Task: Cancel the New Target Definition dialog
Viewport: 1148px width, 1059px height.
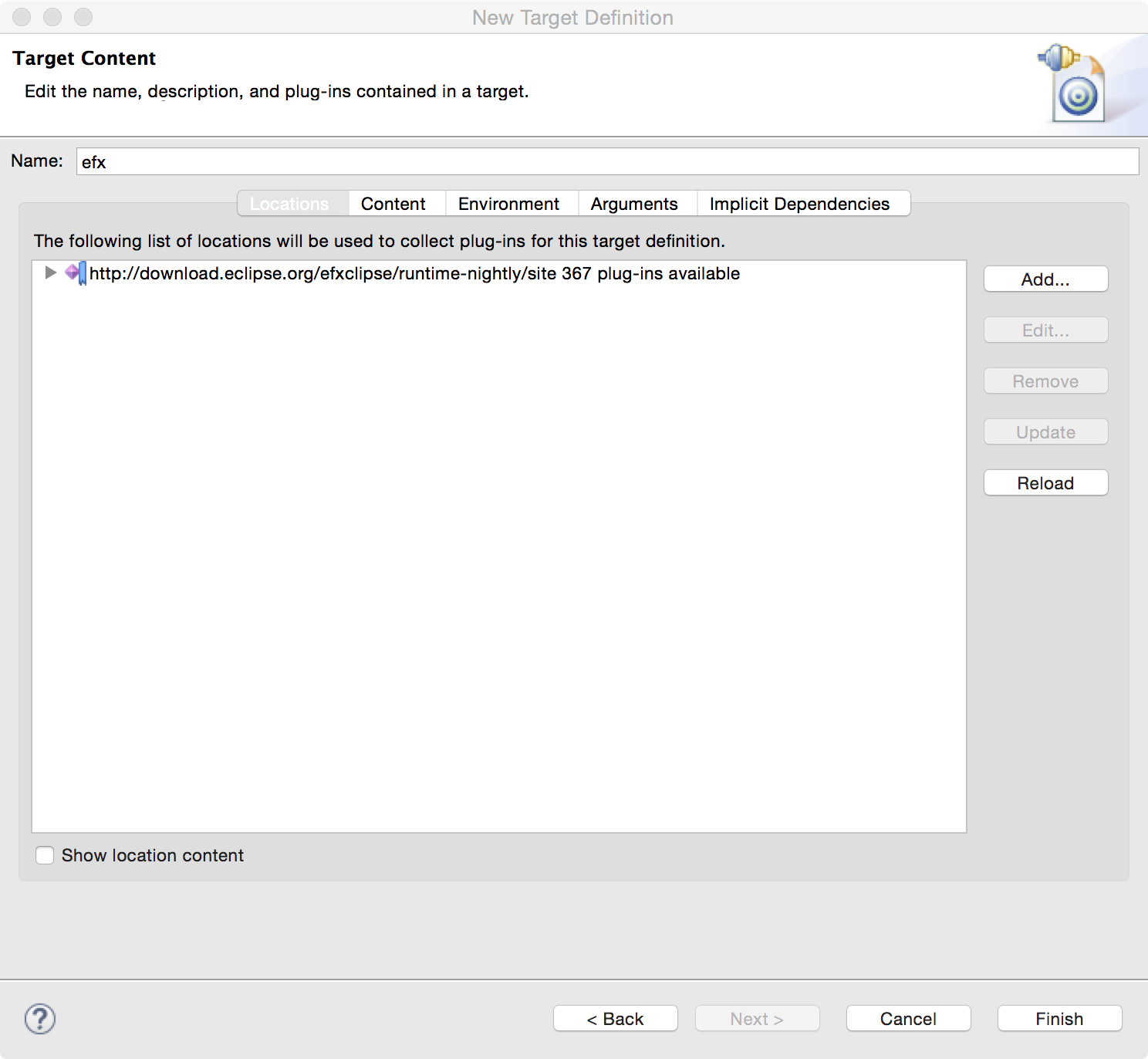Action: tap(908, 1019)
